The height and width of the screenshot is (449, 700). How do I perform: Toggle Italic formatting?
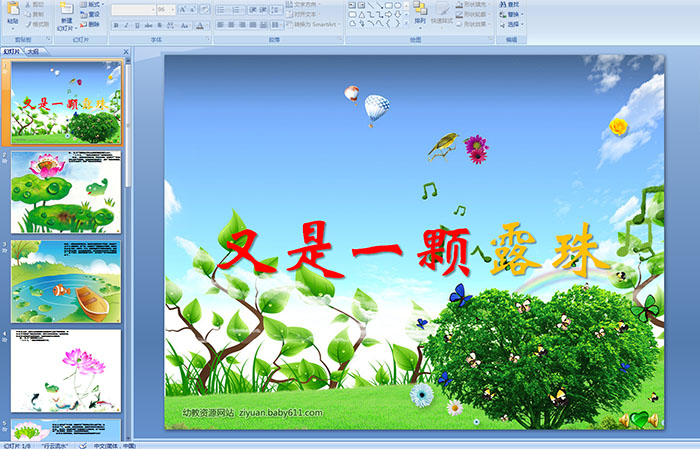click(127, 25)
